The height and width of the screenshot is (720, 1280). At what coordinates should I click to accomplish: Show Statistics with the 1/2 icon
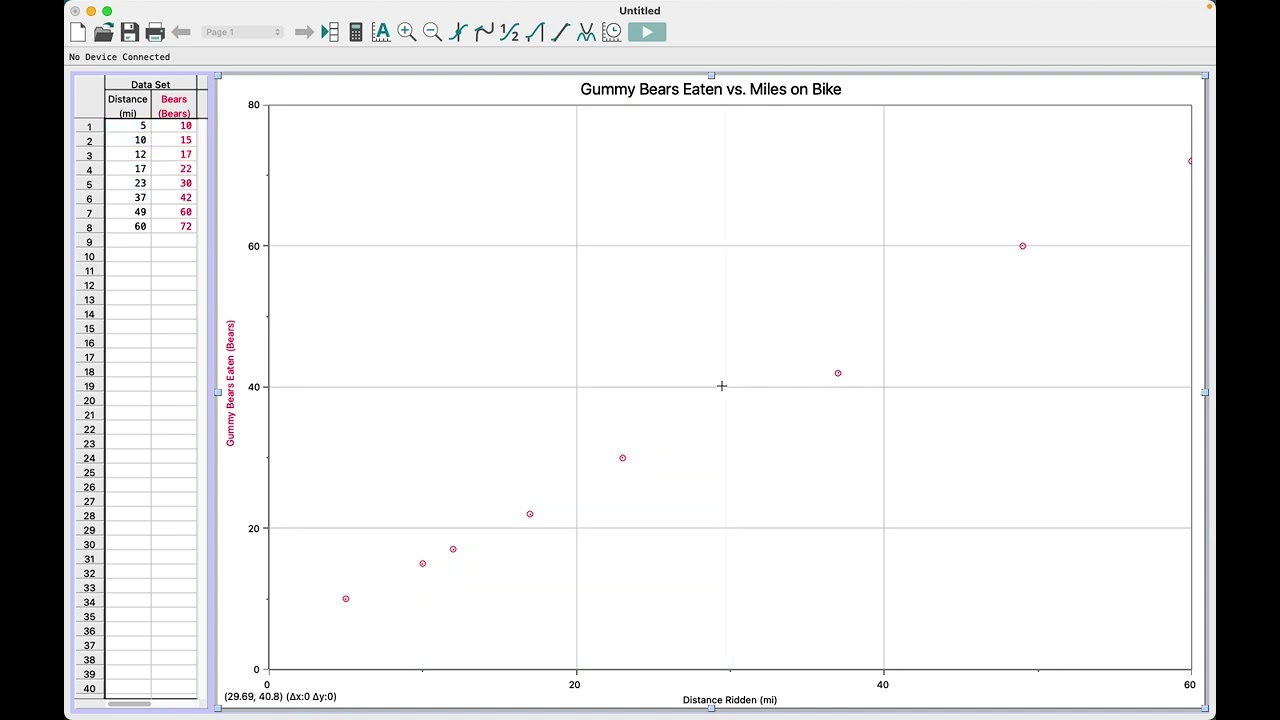tap(509, 33)
